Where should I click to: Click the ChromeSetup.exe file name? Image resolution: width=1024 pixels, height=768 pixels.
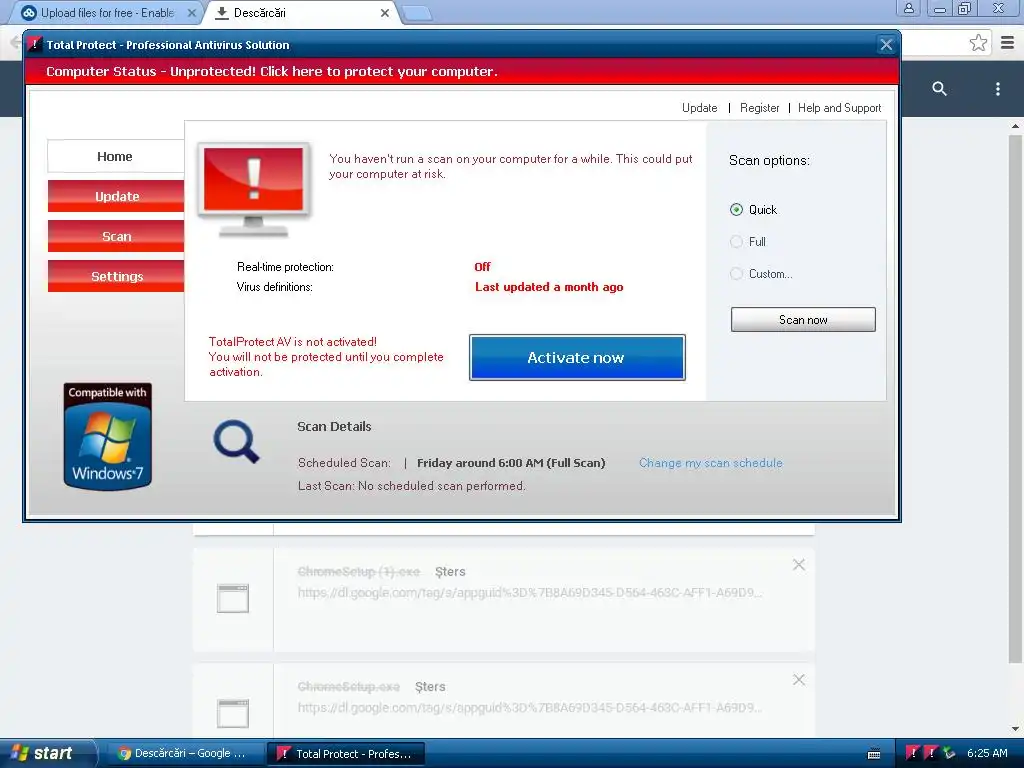[349, 686]
